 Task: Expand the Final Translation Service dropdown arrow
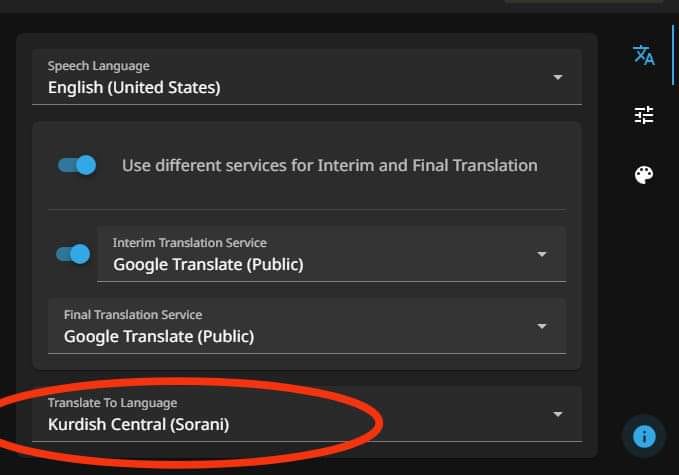tap(542, 326)
